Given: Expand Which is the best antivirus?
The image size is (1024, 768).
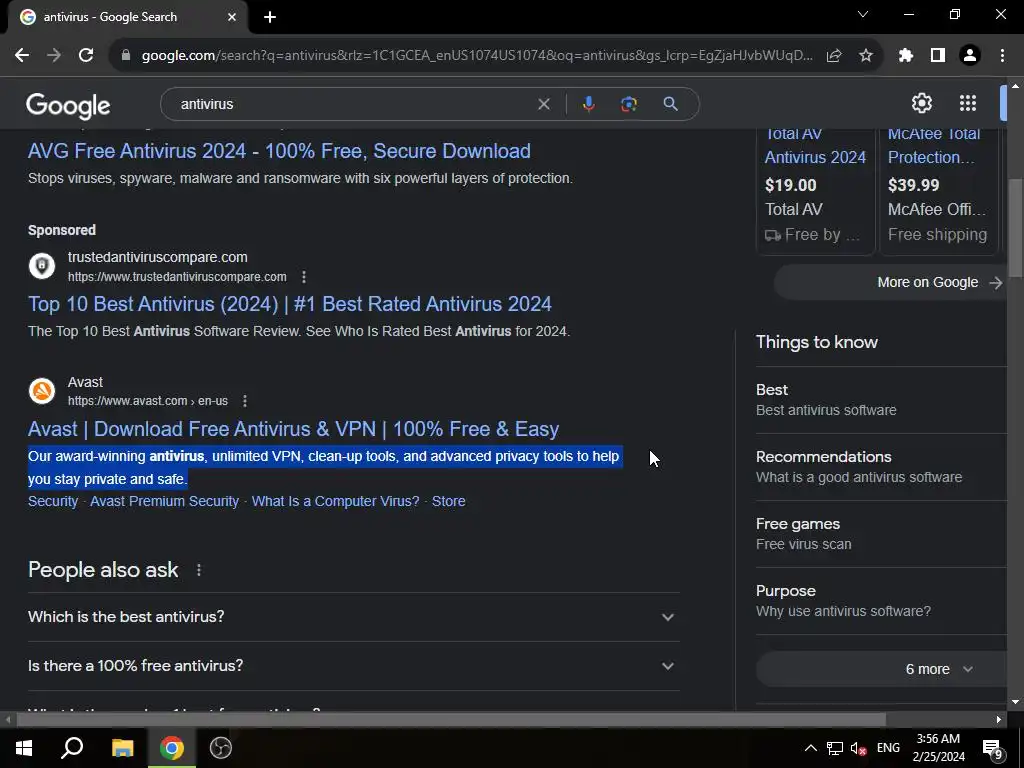Looking at the screenshot, I should (x=353, y=616).
